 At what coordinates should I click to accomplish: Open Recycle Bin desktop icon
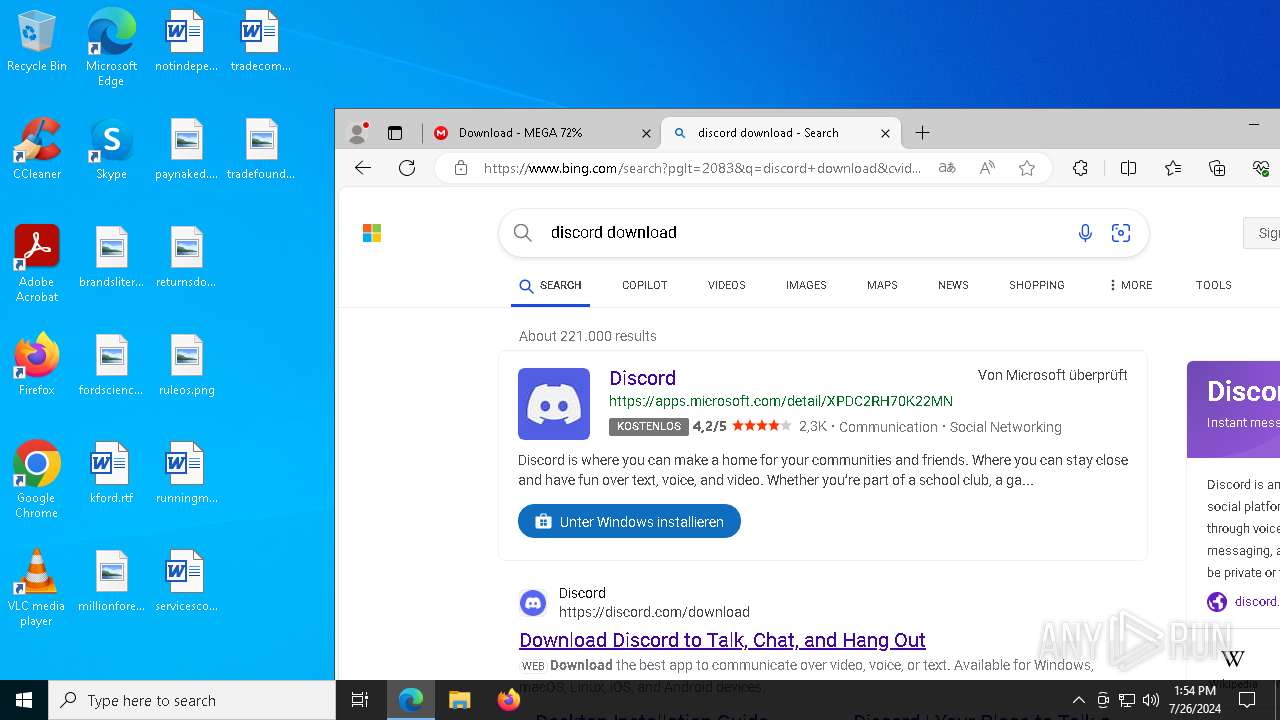click(37, 41)
